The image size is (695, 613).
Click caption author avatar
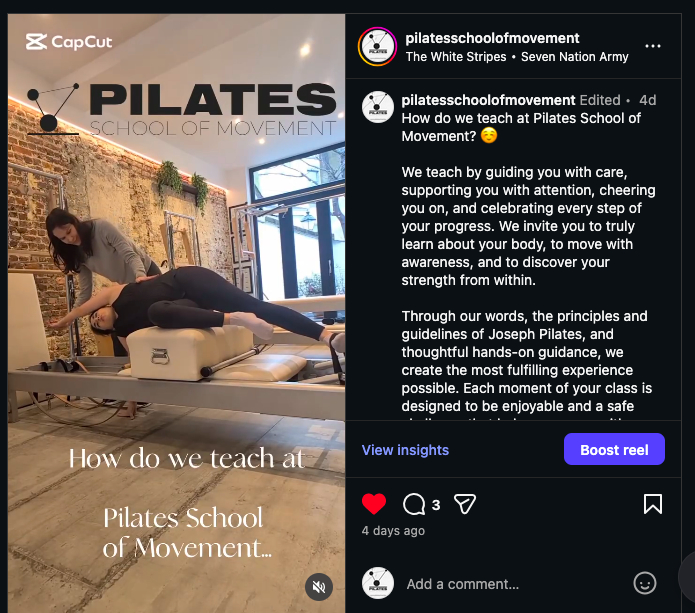378,107
